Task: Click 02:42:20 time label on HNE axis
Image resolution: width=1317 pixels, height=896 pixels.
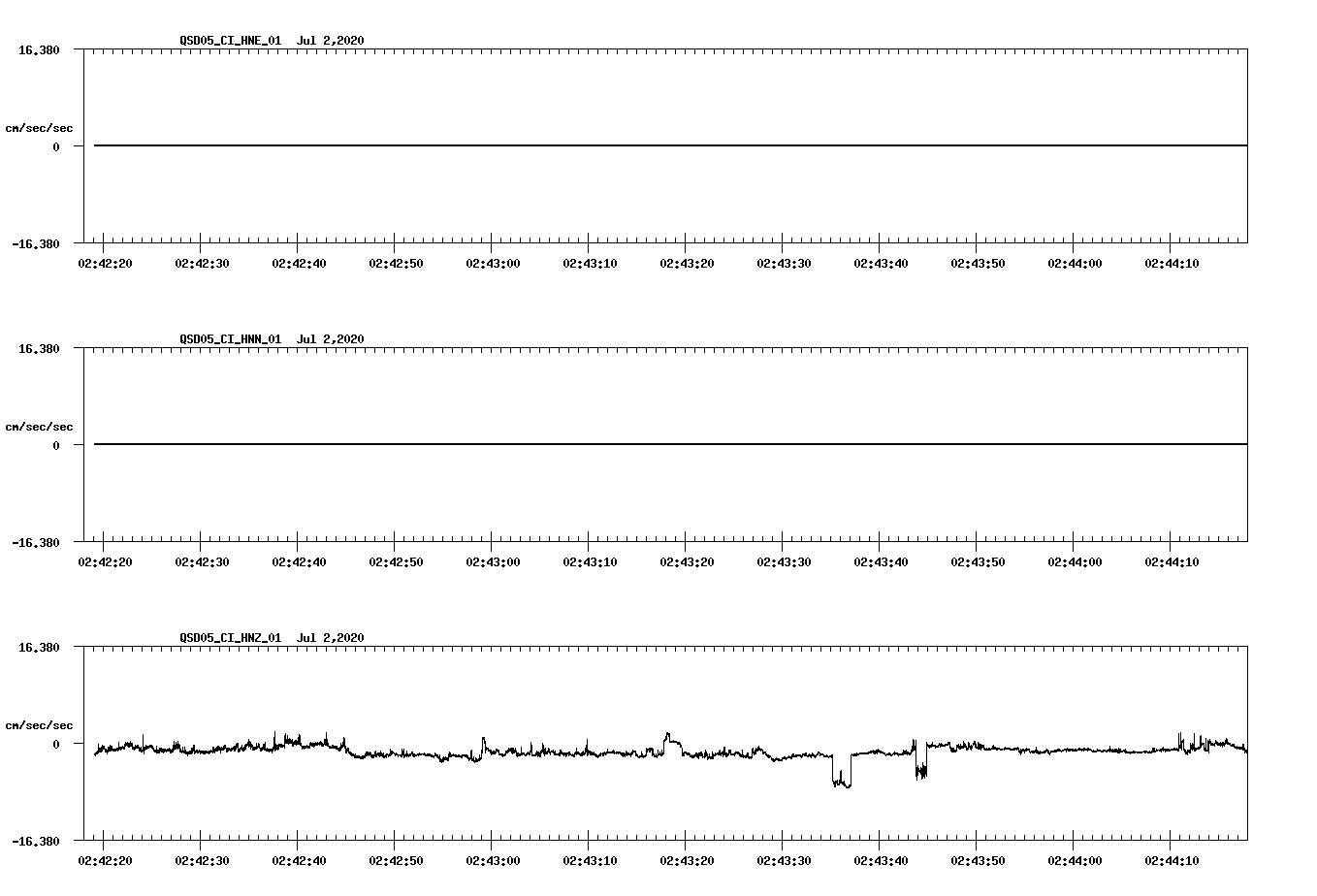Action: tap(105, 263)
